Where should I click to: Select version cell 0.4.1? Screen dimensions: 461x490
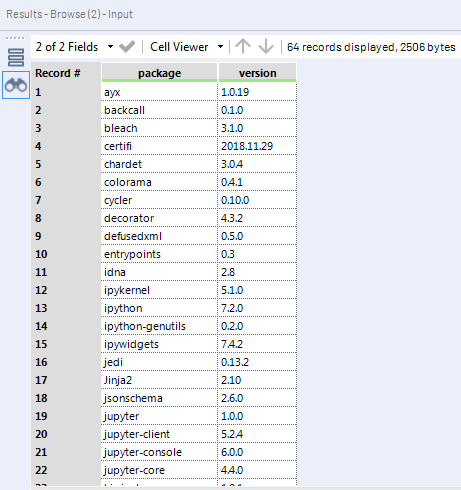(x=257, y=182)
